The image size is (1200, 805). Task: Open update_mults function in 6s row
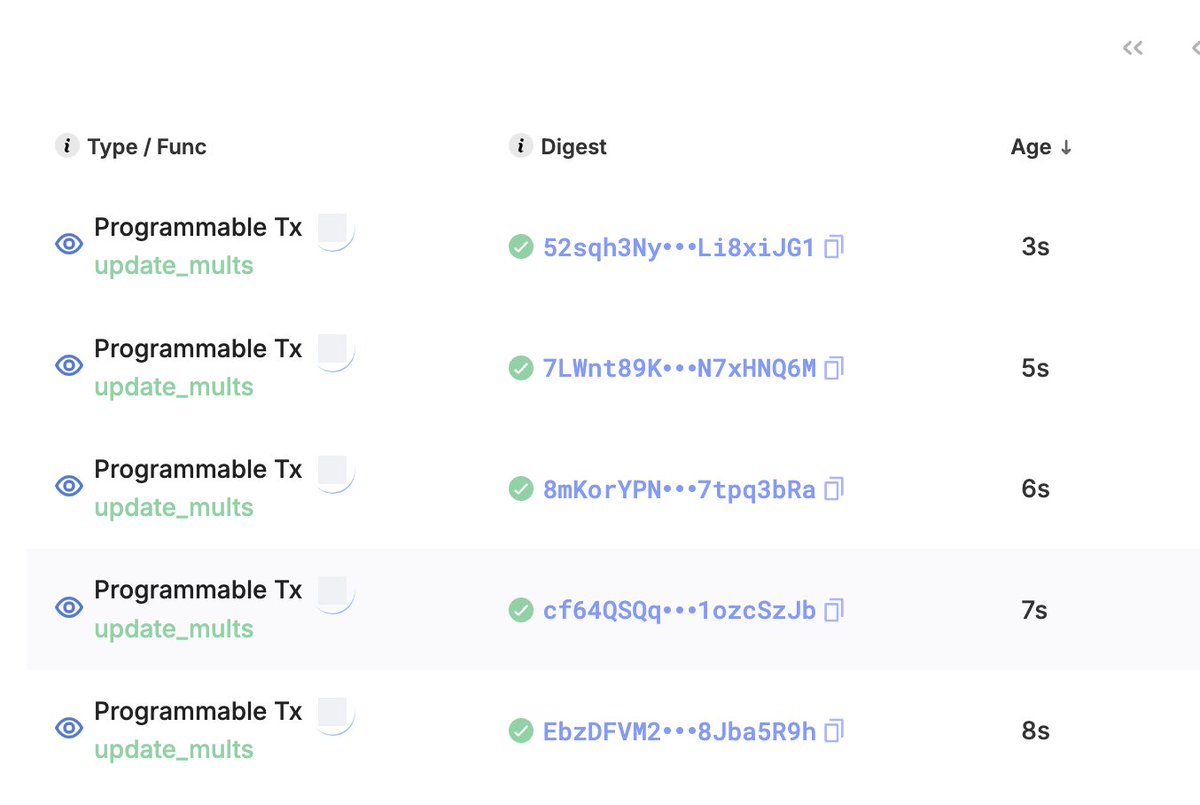pyautogui.click(x=174, y=508)
